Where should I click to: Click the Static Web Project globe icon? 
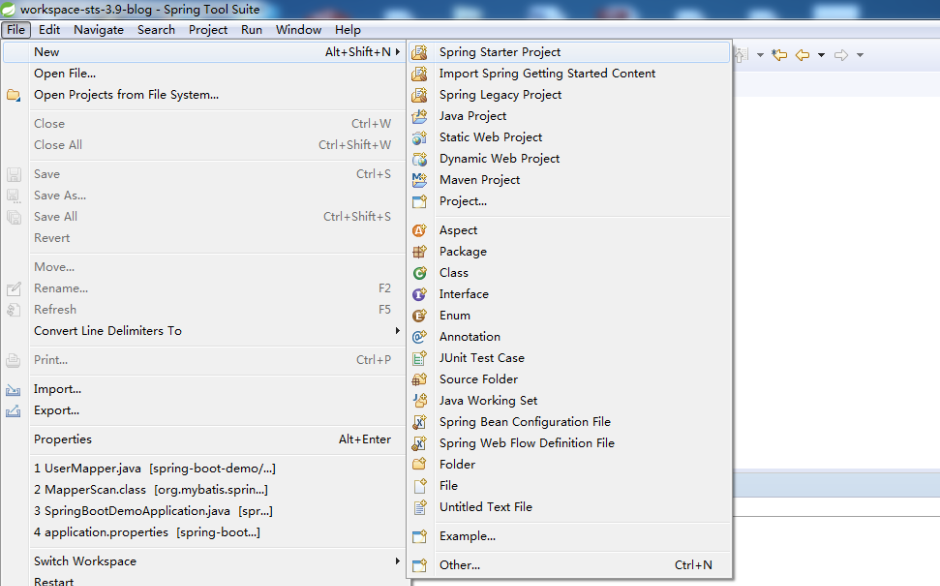420,137
